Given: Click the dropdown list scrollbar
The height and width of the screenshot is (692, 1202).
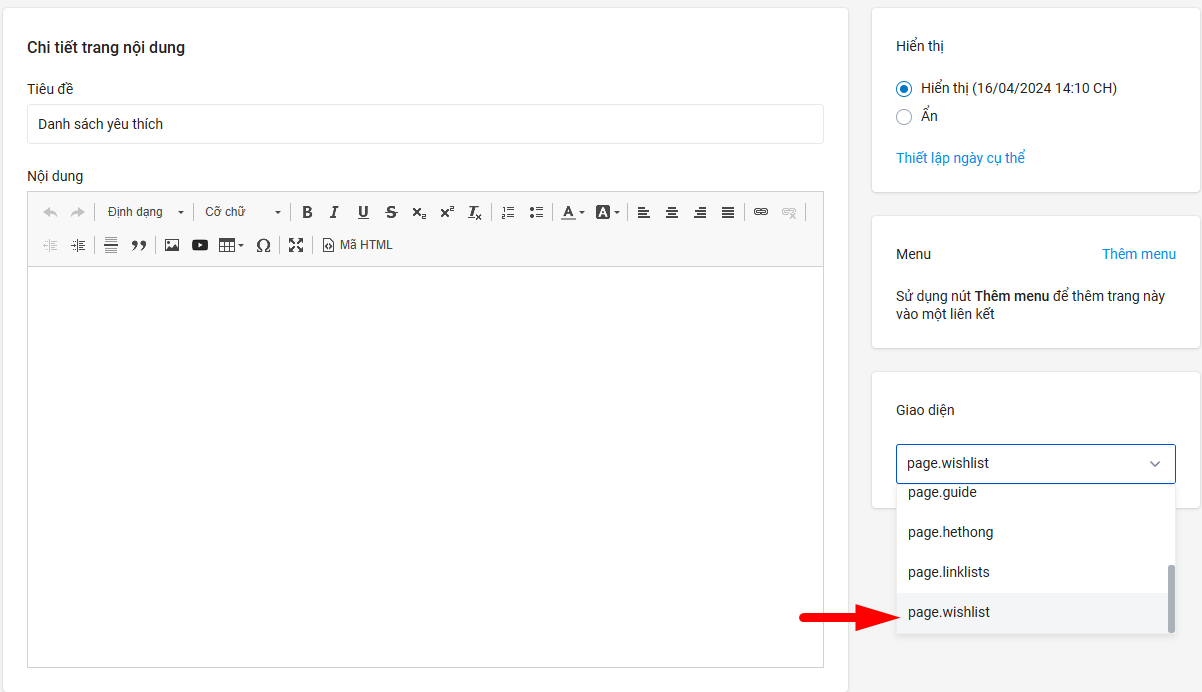Looking at the screenshot, I should coord(1171,598).
